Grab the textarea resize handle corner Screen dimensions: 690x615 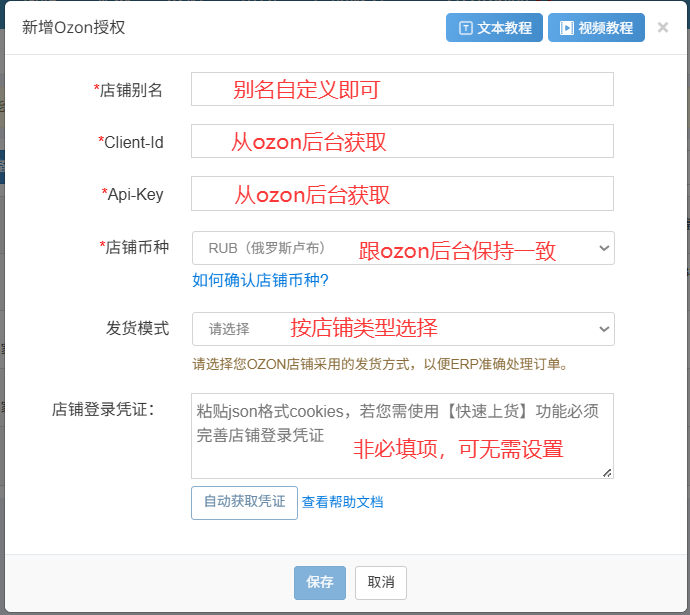[607, 473]
